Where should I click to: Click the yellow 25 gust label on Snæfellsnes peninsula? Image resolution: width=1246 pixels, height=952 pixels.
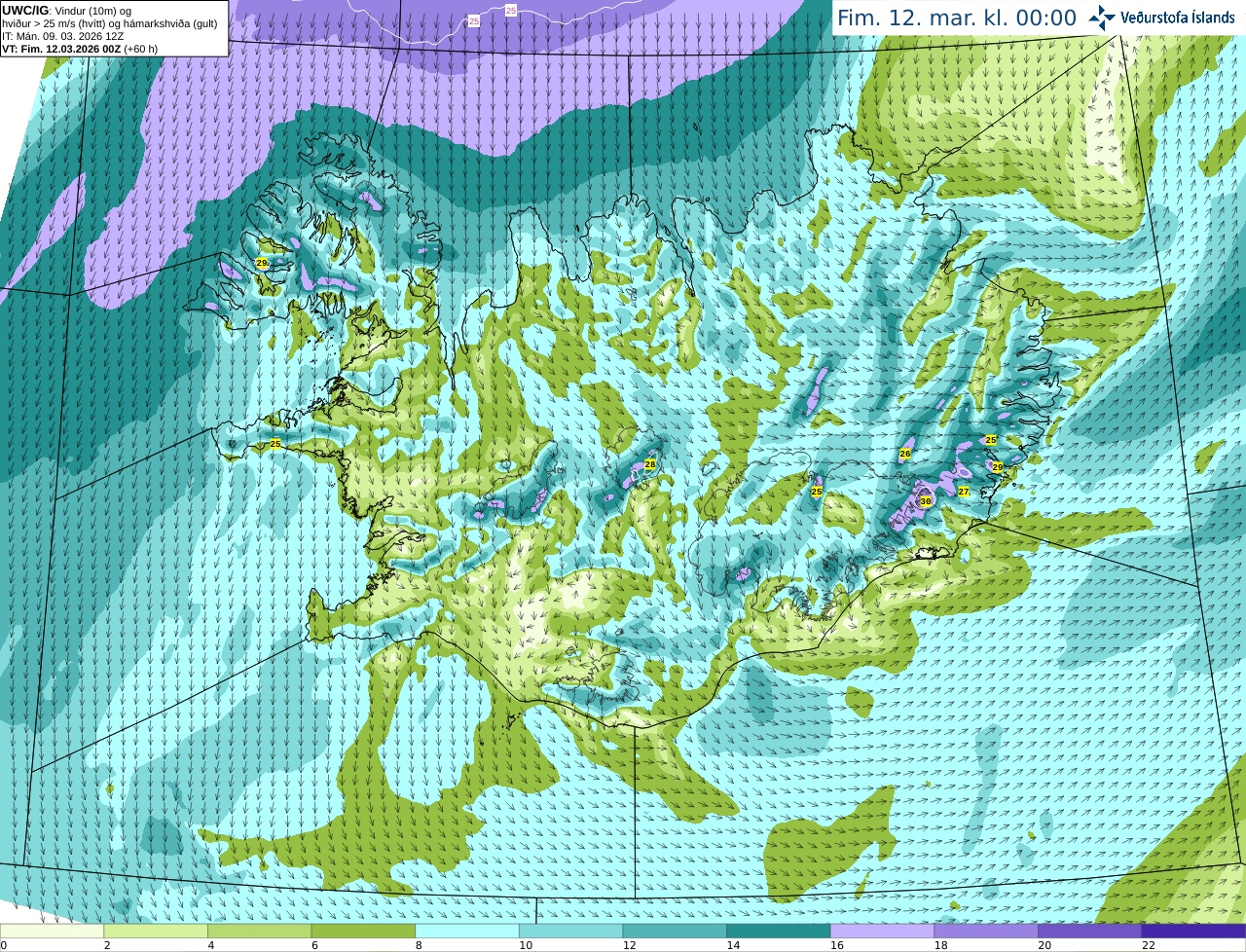[x=275, y=444]
